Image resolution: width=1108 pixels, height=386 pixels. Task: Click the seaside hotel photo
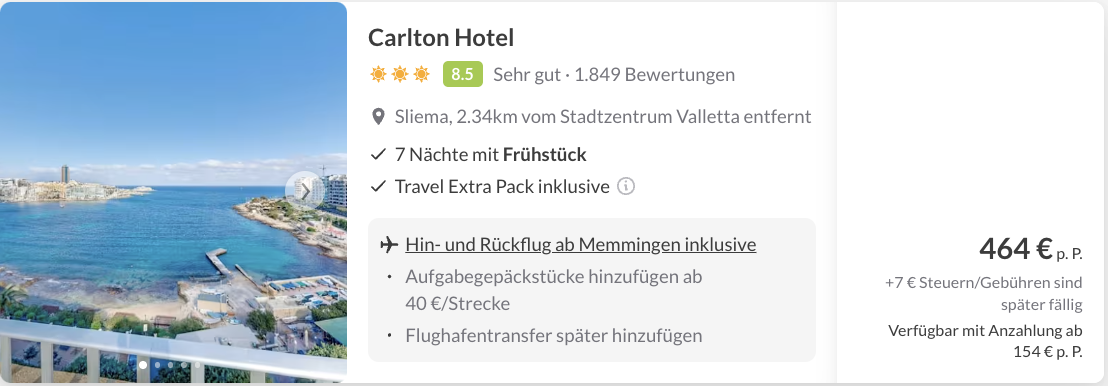[173, 192]
